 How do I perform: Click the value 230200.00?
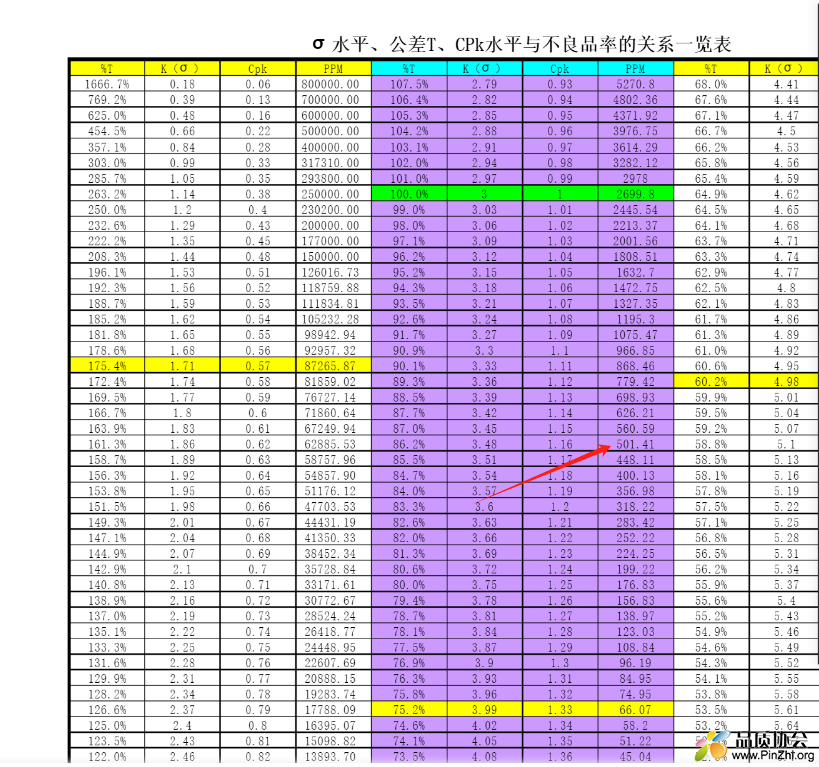(x=333, y=210)
